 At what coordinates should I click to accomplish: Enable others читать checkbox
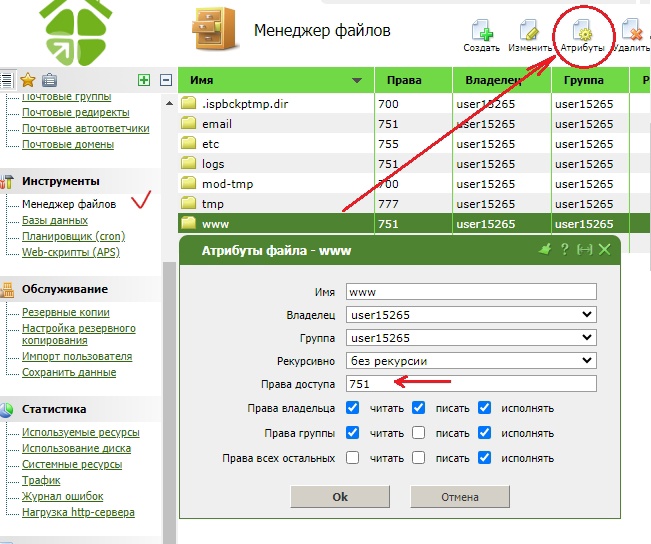(x=352, y=458)
